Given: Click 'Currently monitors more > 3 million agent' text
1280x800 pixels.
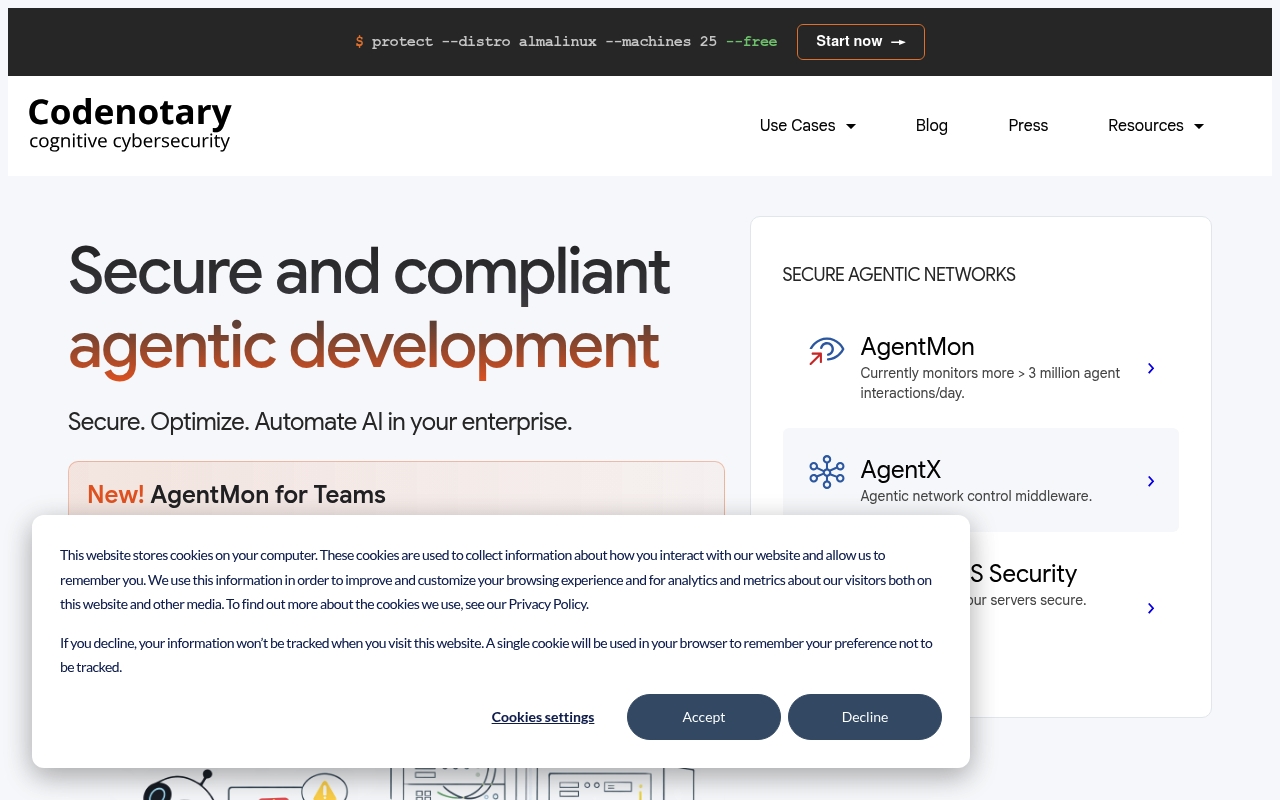Looking at the screenshot, I should (990, 373).
